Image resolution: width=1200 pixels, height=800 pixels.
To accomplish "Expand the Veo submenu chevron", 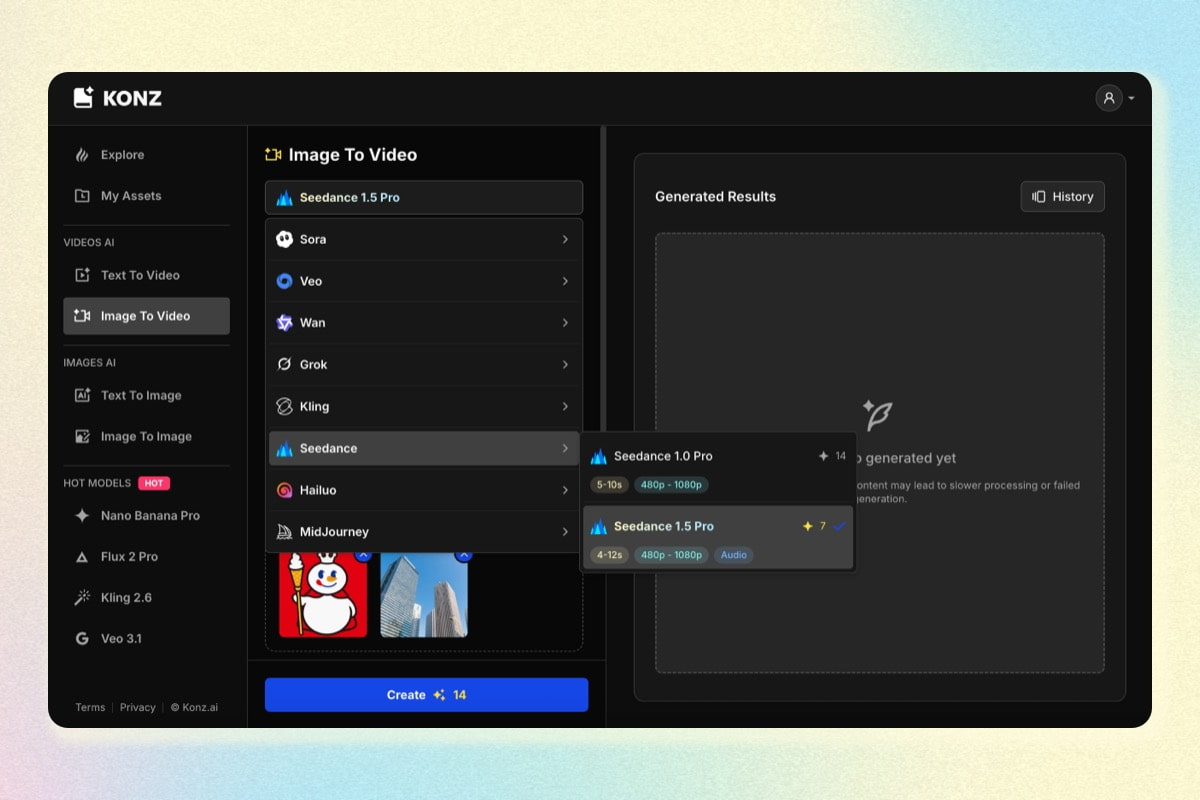I will (x=565, y=281).
